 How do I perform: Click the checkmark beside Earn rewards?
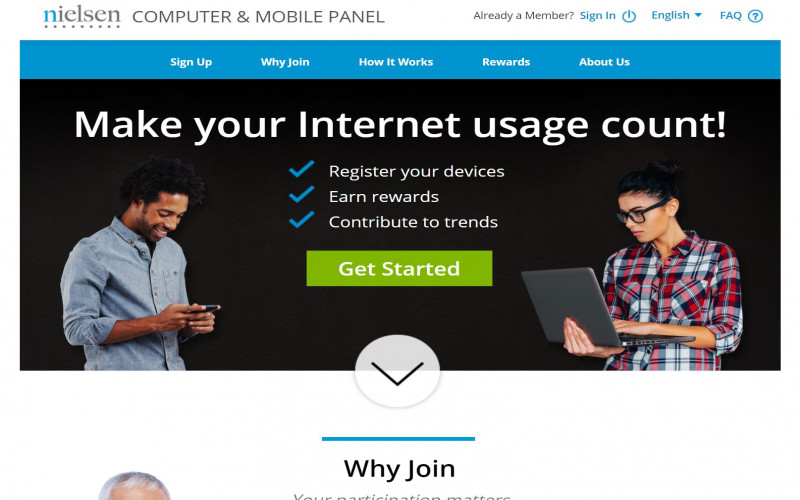pyautogui.click(x=302, y=194)
